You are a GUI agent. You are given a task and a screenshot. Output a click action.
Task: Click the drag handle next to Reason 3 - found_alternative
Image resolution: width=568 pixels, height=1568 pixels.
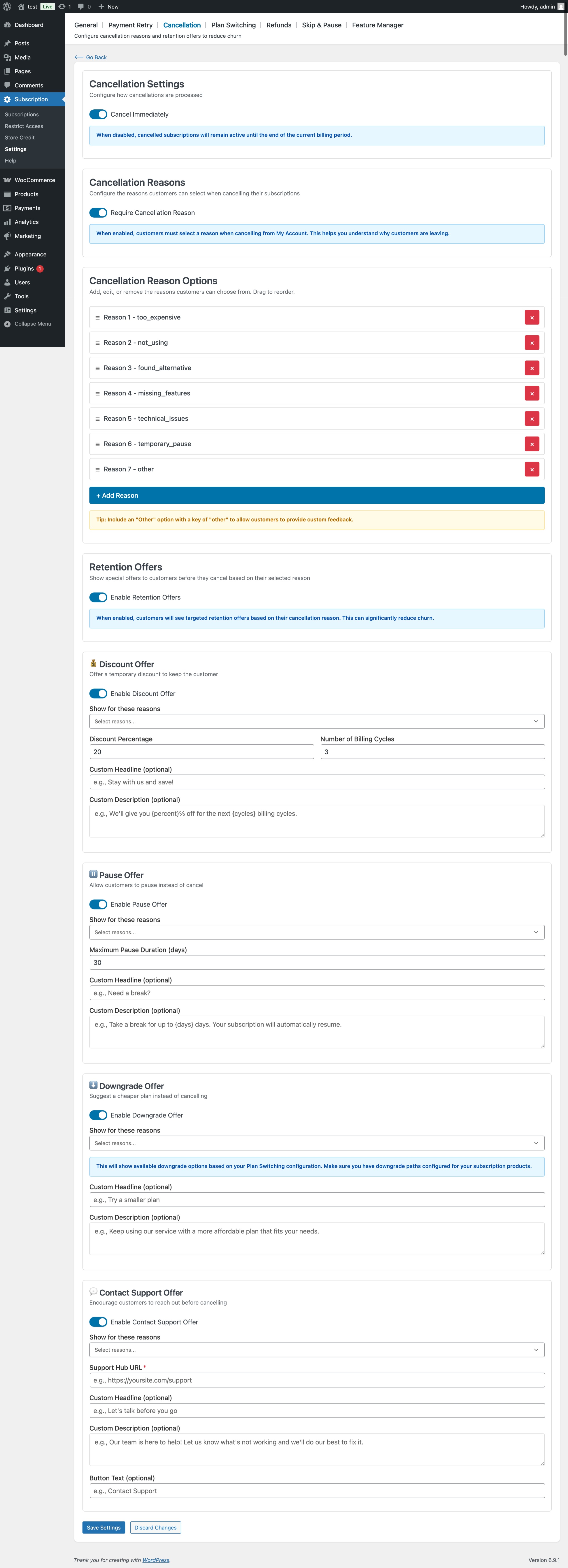click(x=97, y=368)
